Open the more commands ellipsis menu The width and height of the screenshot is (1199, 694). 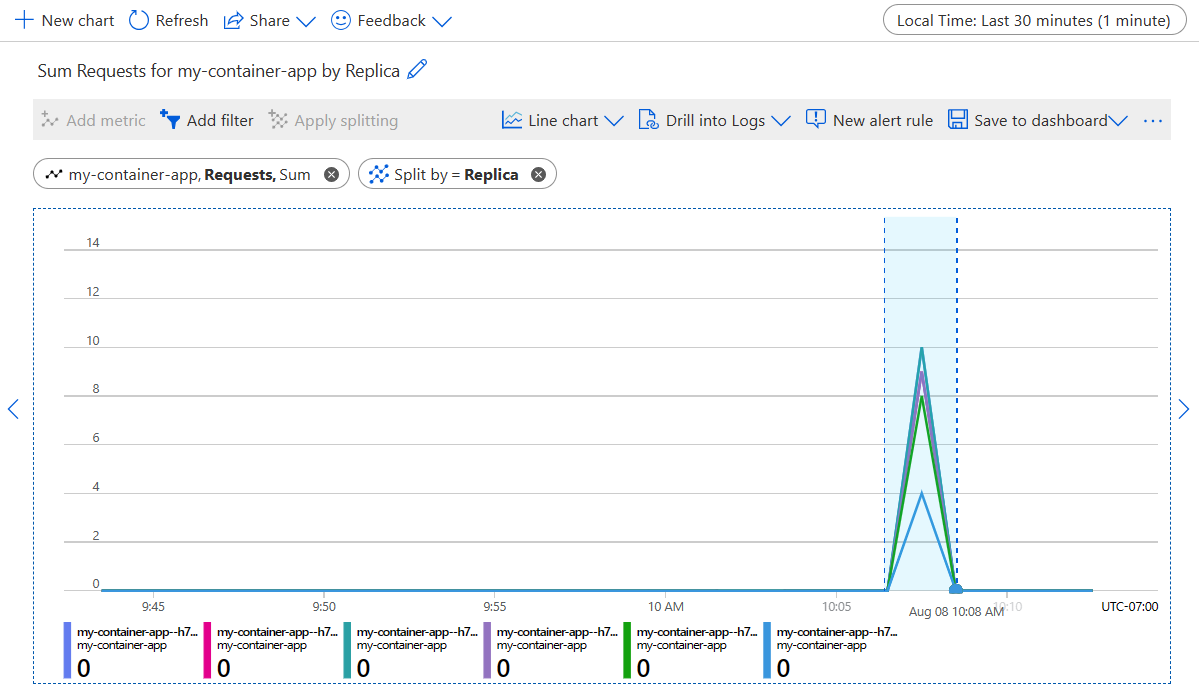click(x=1152, y=120)
